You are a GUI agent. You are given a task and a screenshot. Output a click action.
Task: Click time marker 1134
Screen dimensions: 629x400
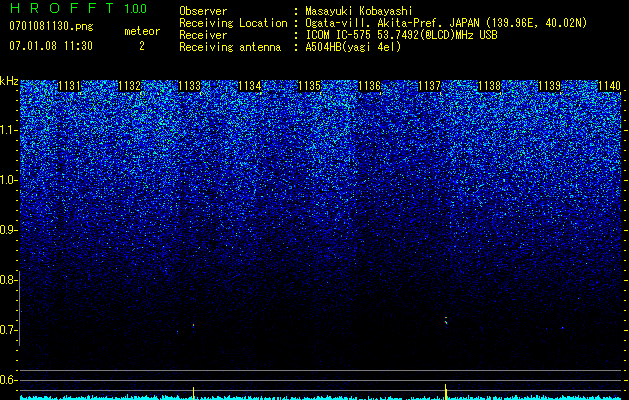click(250, 86)
